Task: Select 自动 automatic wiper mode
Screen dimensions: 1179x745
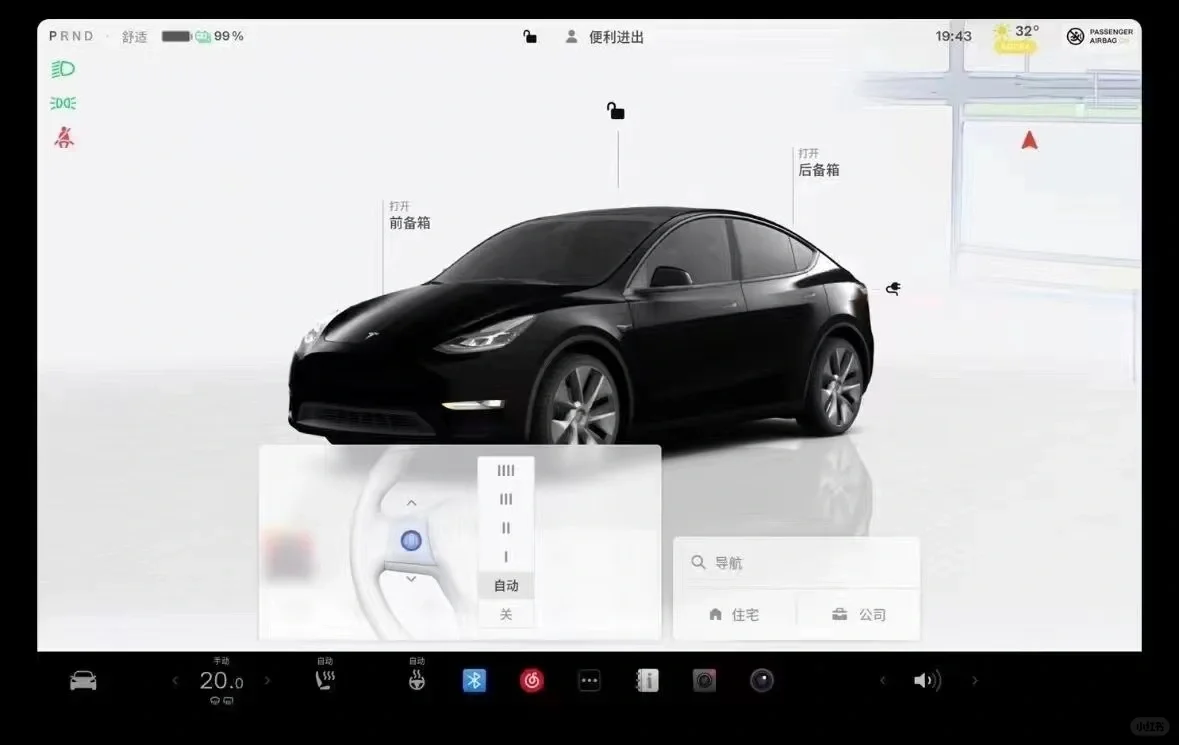Action: pos(505,586)
